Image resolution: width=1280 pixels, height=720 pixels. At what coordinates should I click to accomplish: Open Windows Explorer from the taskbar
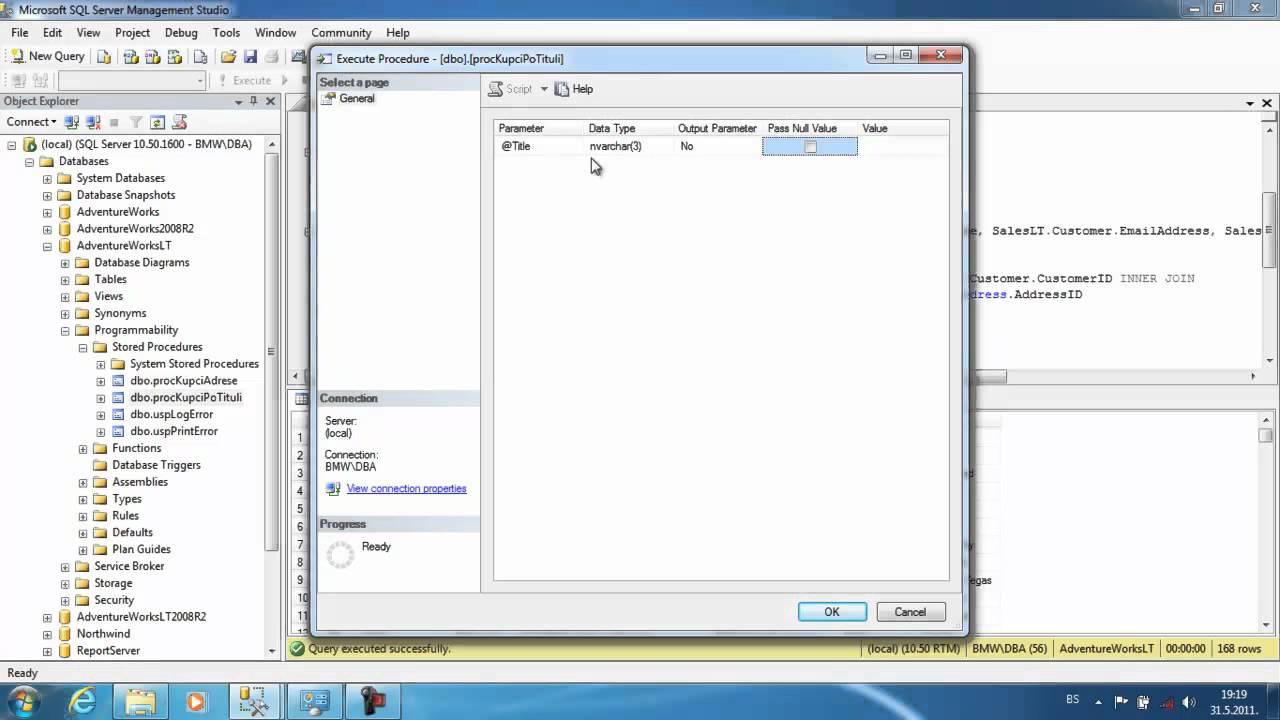coord(141,700)
